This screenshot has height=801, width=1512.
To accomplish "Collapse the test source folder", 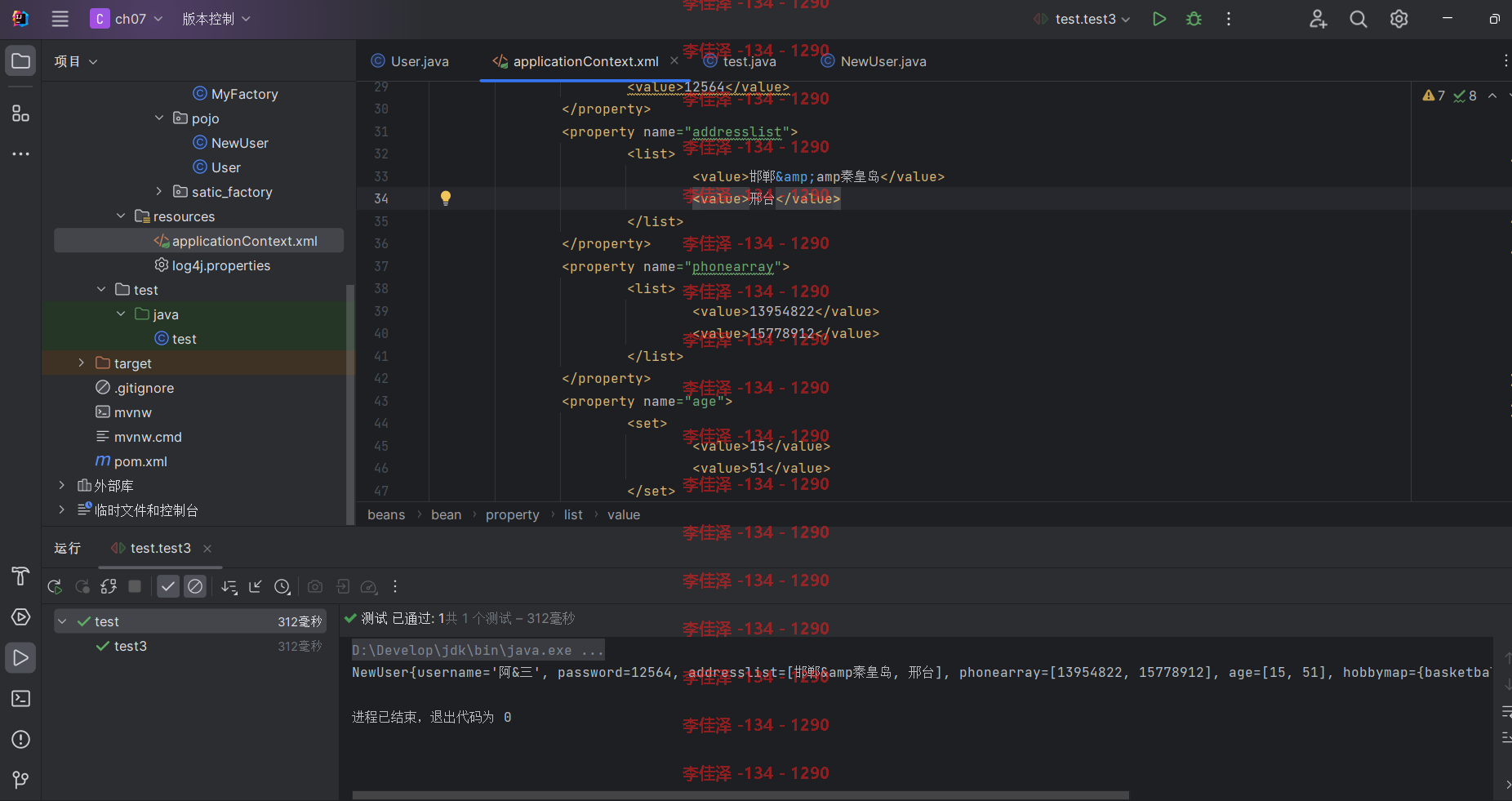I will coord(101,290).
